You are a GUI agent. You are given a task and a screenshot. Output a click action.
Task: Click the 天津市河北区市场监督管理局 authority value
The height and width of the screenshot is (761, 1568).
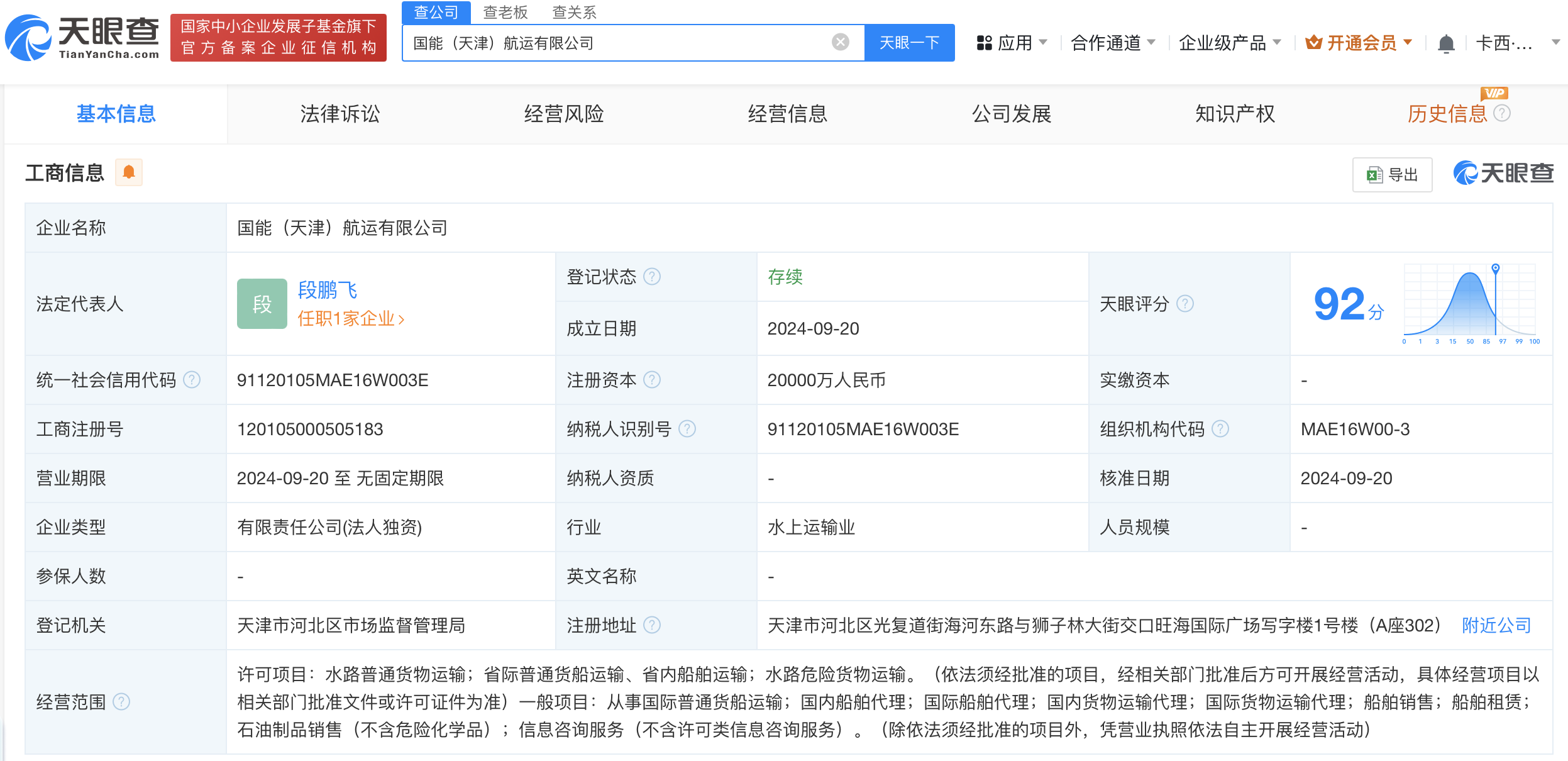(x=351, y=625)
